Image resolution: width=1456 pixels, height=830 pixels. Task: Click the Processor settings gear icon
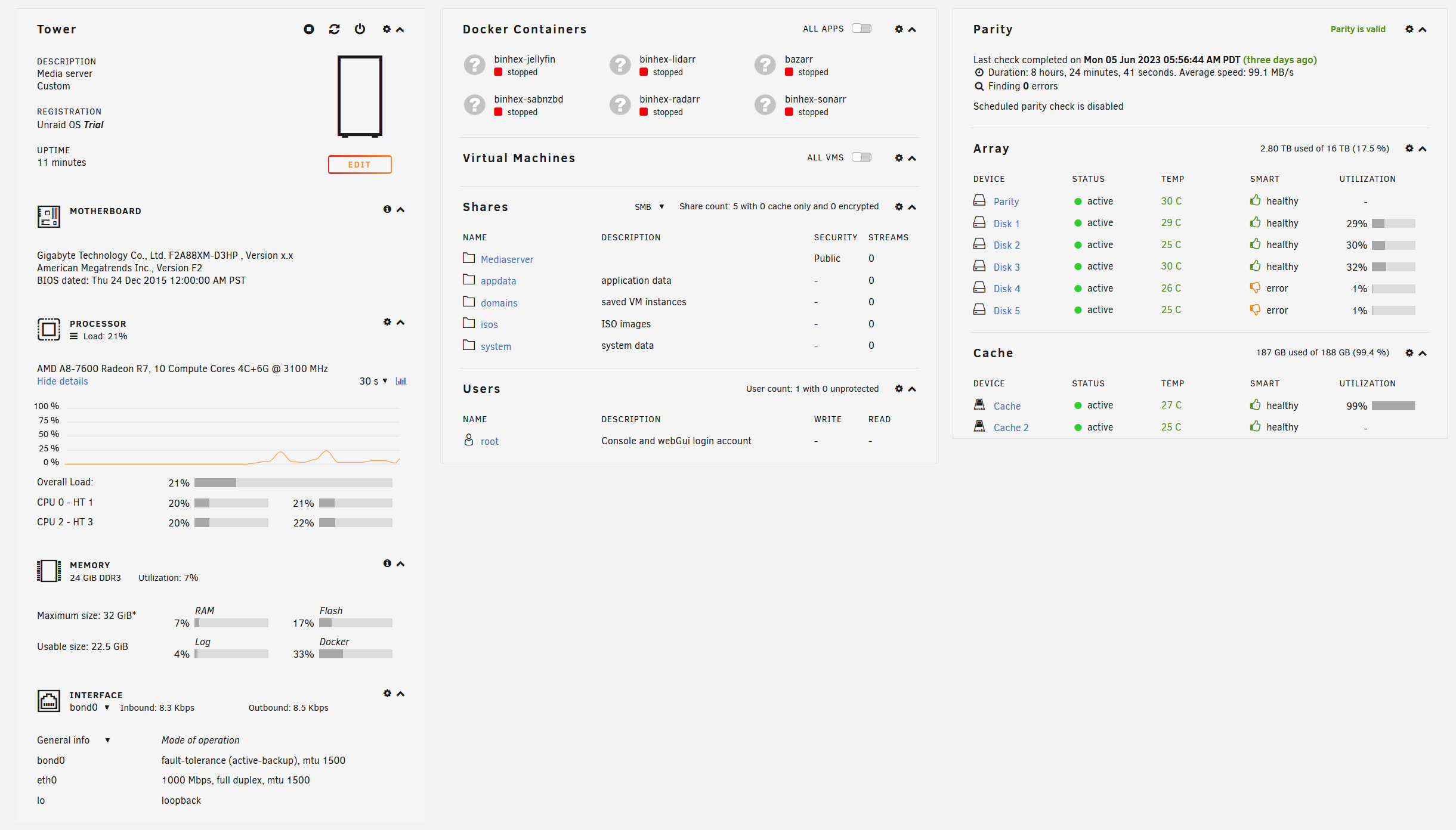tap(387, 322)
